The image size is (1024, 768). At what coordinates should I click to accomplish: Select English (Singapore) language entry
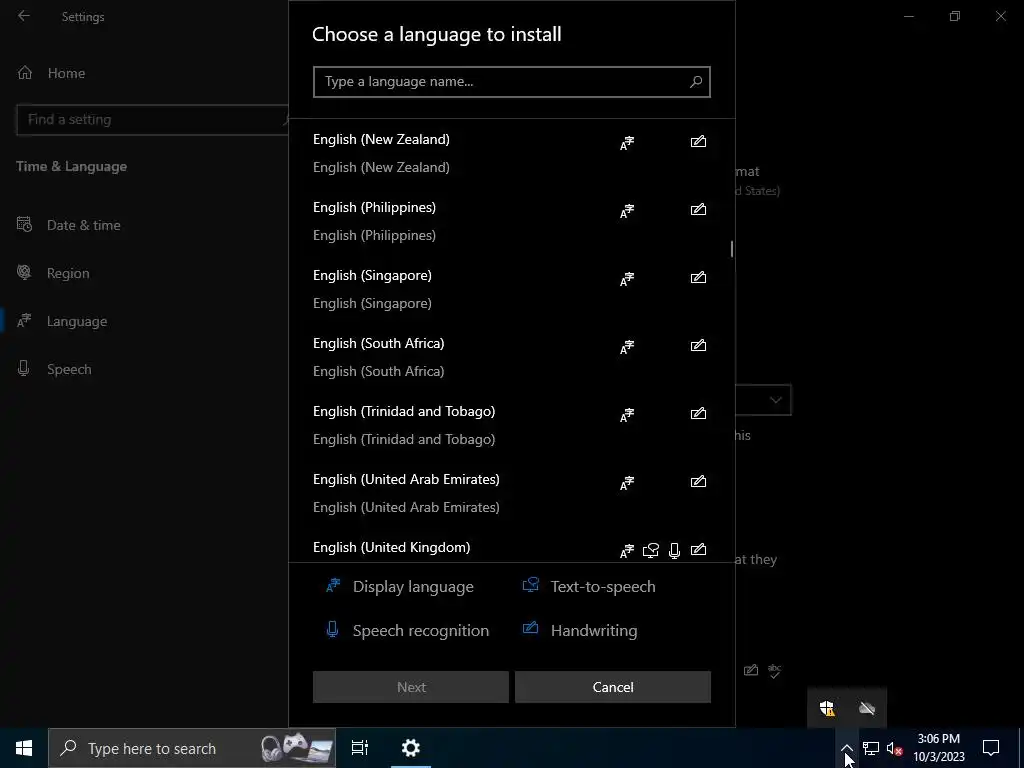tap(511, 289)
